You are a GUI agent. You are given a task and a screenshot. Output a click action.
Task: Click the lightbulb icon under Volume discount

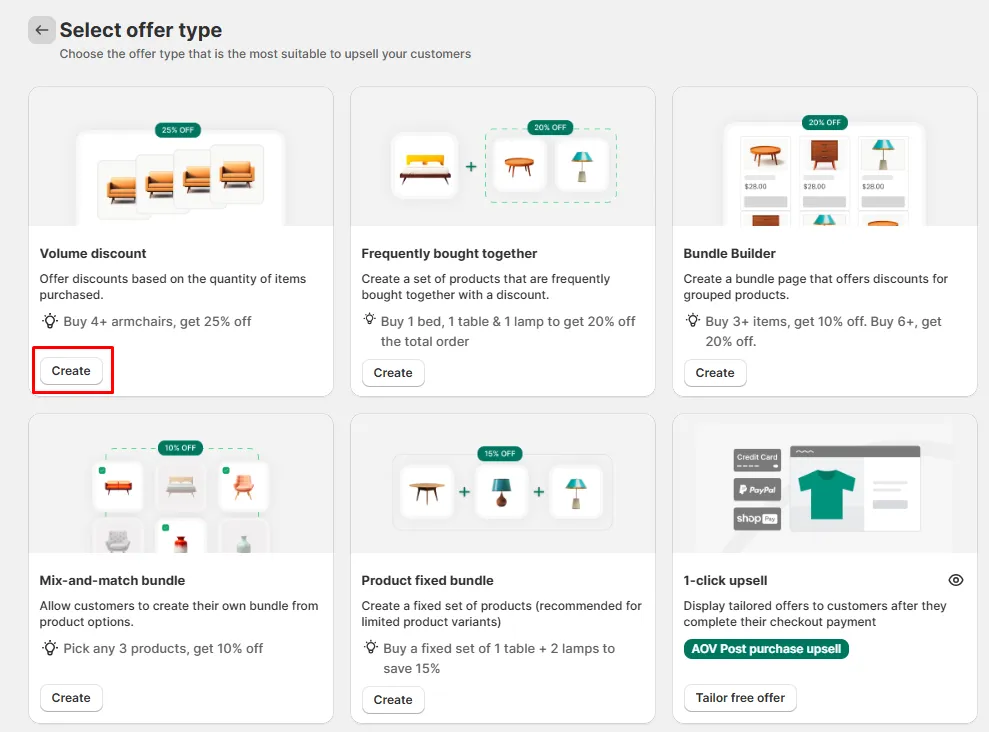tap(50, 321)
